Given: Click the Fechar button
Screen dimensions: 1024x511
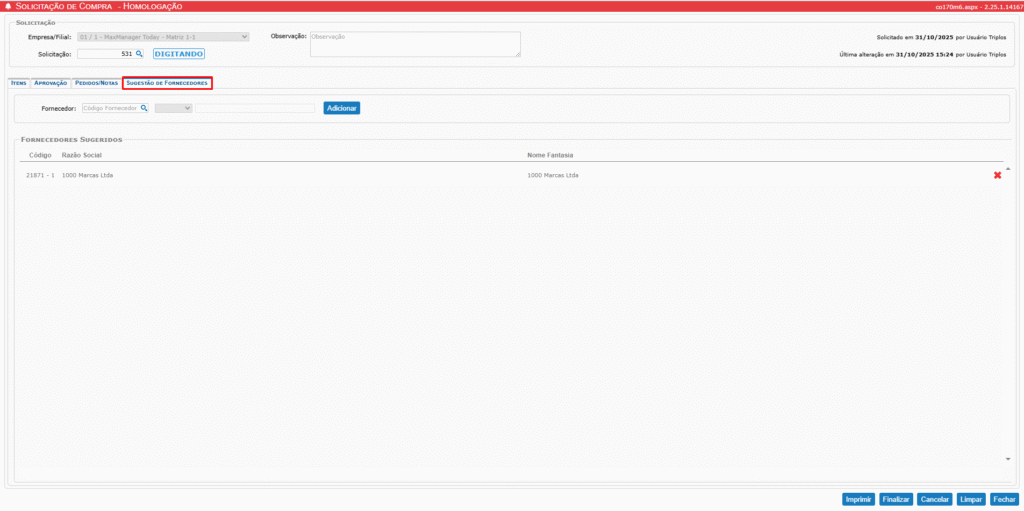Looking at the screenshot, I should coord(1004,498).
